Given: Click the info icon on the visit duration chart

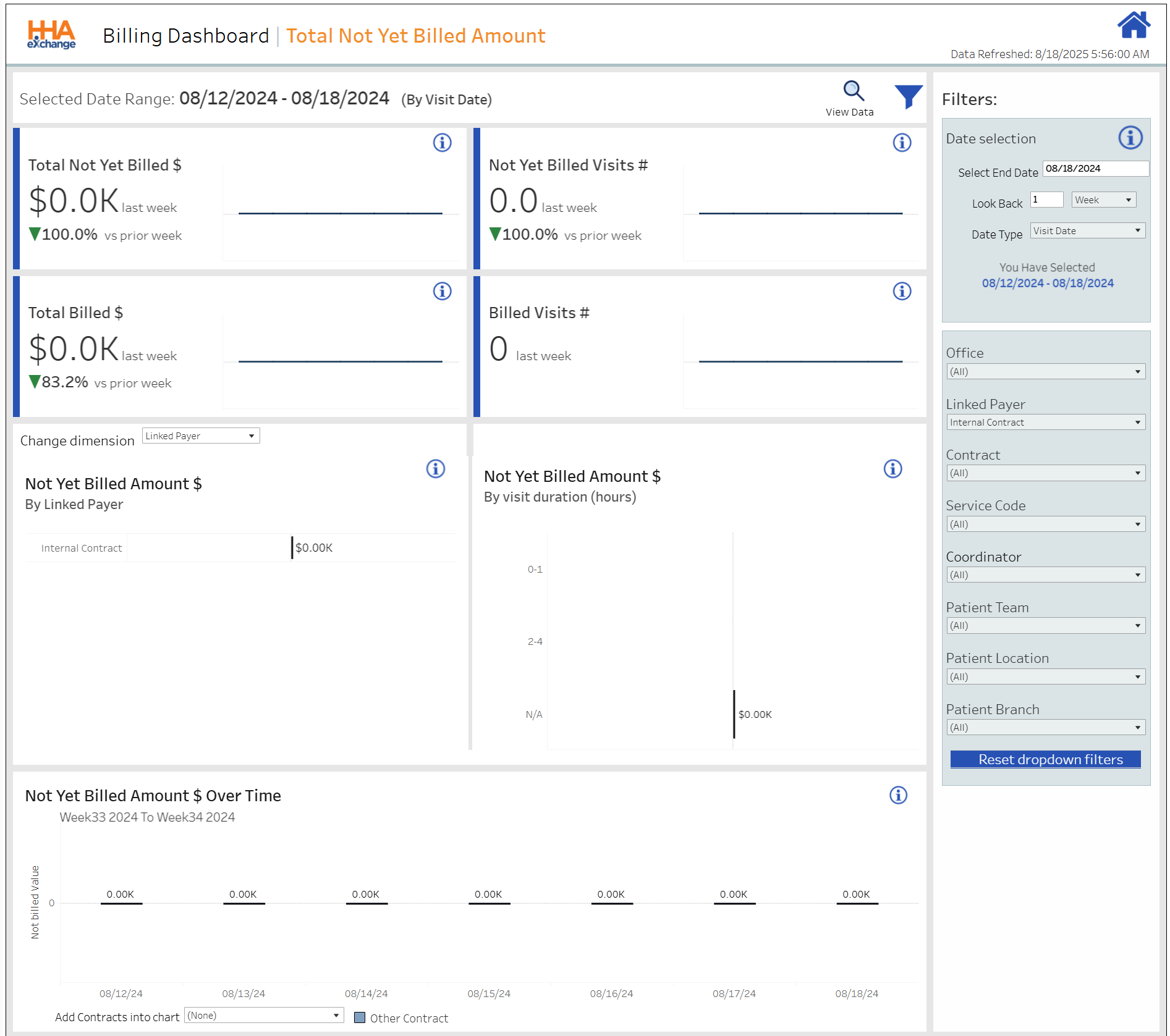Looking at the screenshot, I should point(892,470).
